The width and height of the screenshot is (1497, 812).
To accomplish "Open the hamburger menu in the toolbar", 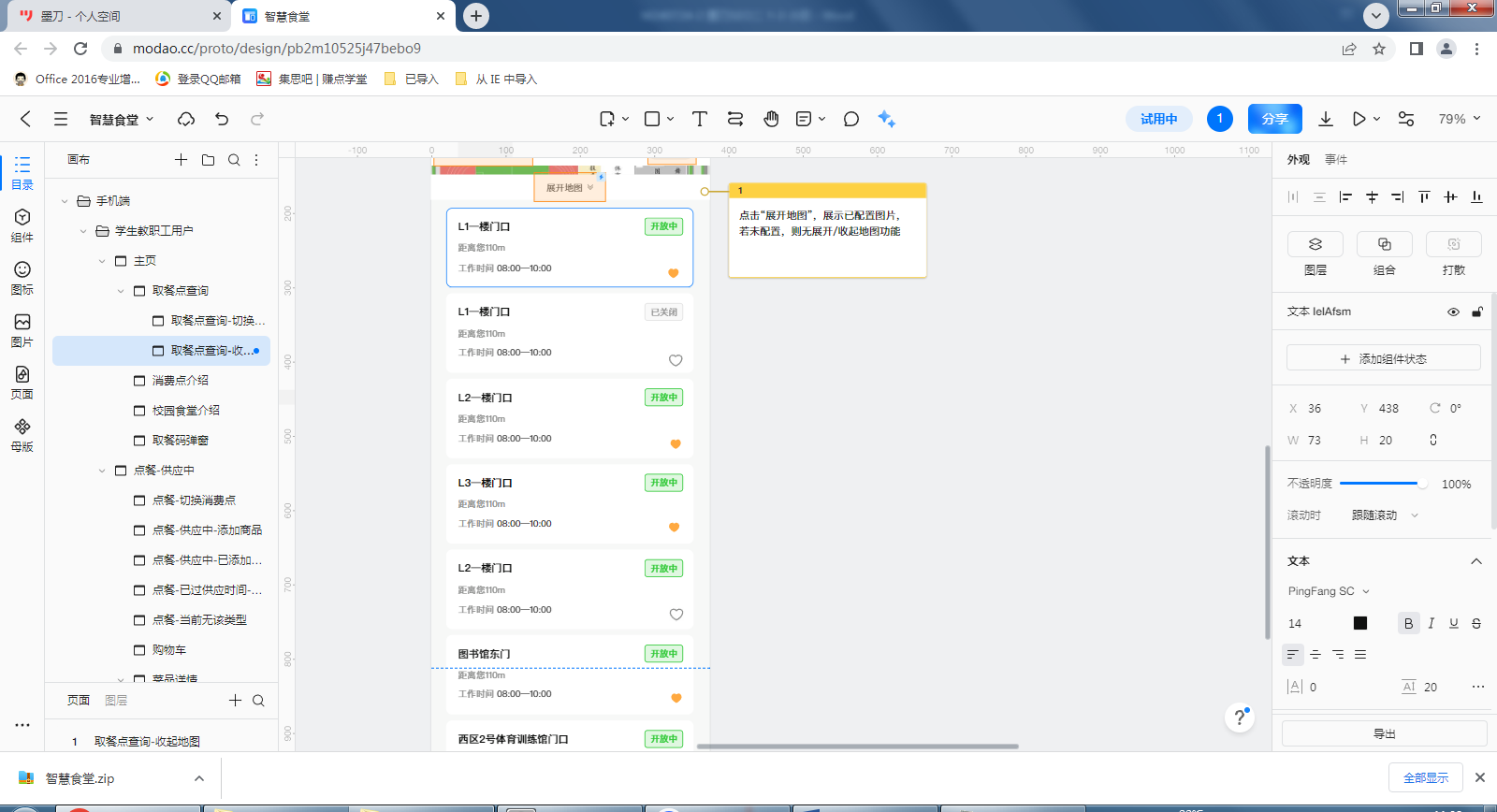I will pos(61,119).
